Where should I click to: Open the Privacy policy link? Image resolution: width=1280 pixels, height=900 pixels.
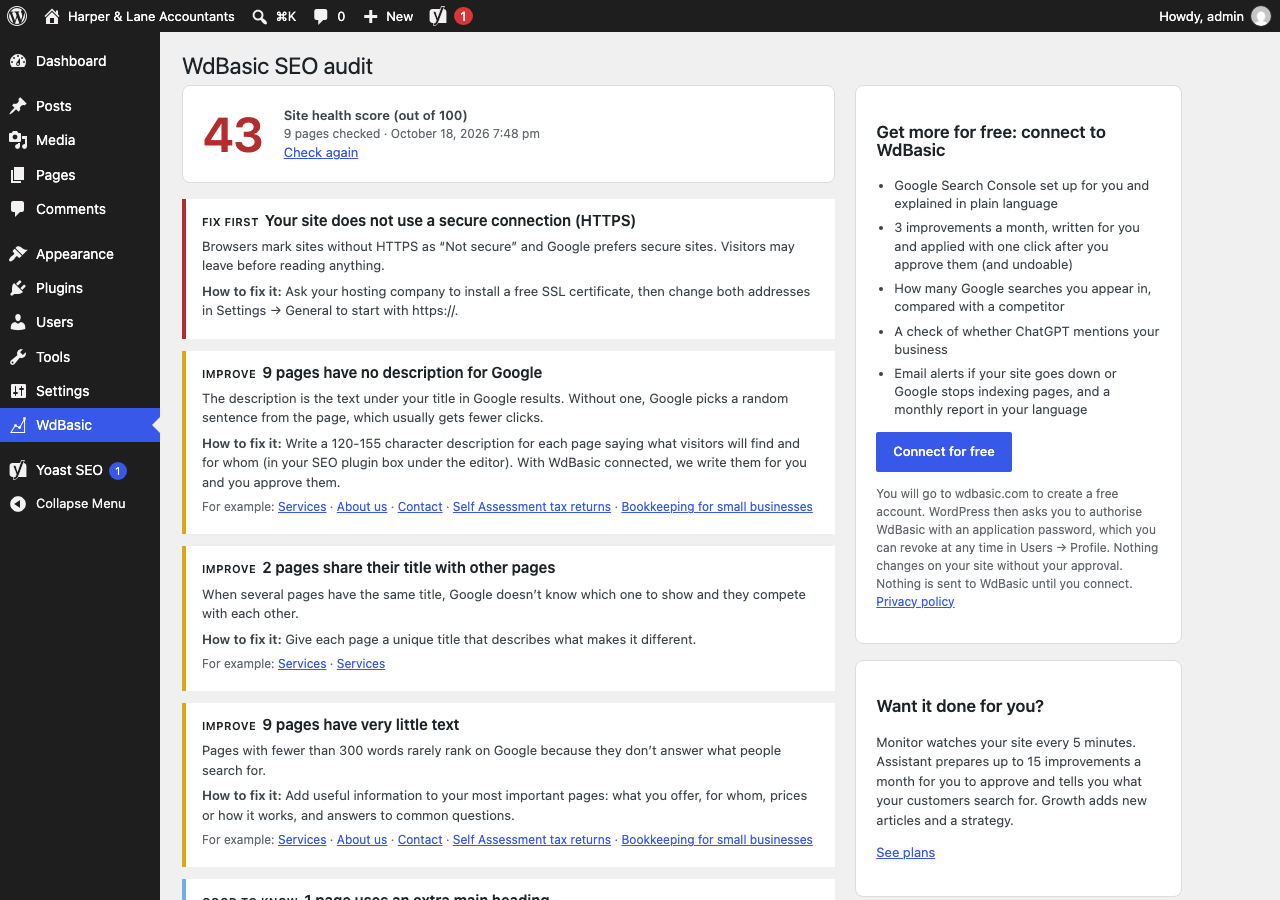(915, 602)
